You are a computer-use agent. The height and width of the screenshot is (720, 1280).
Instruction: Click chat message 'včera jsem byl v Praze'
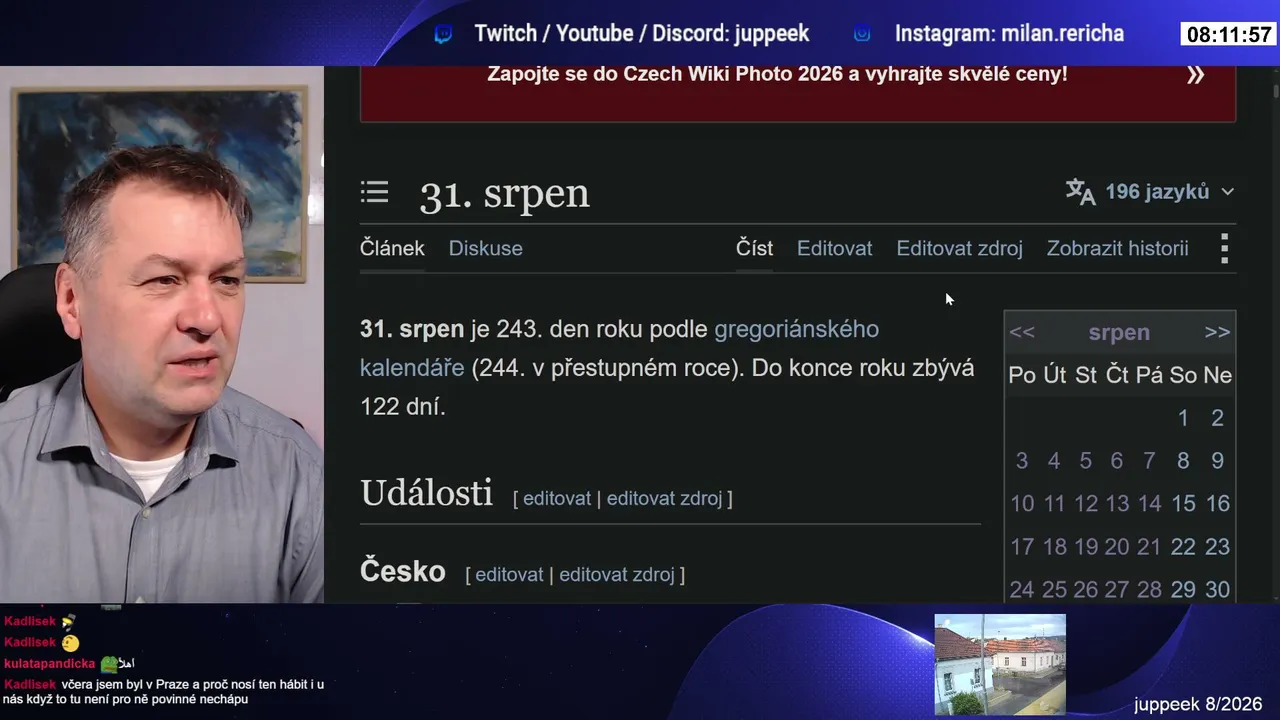click(164, 692)
